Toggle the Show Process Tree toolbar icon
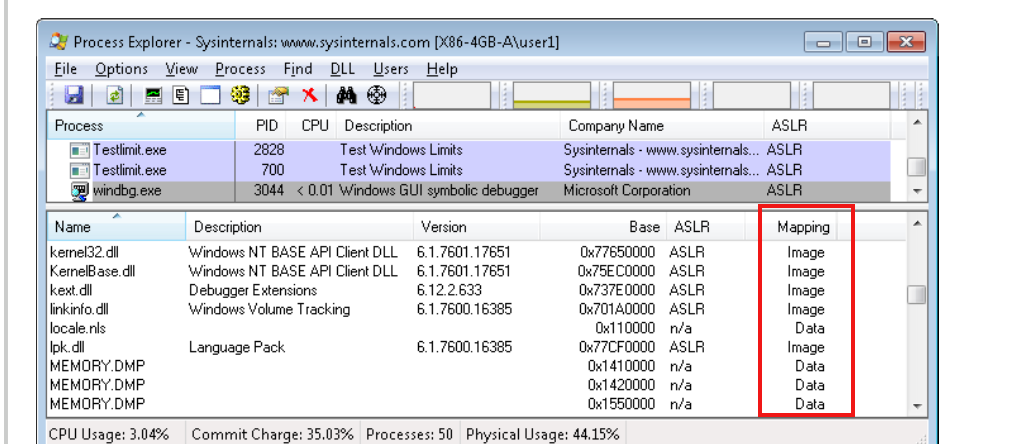Screen dimensions: 1012x444 [181, 96]
